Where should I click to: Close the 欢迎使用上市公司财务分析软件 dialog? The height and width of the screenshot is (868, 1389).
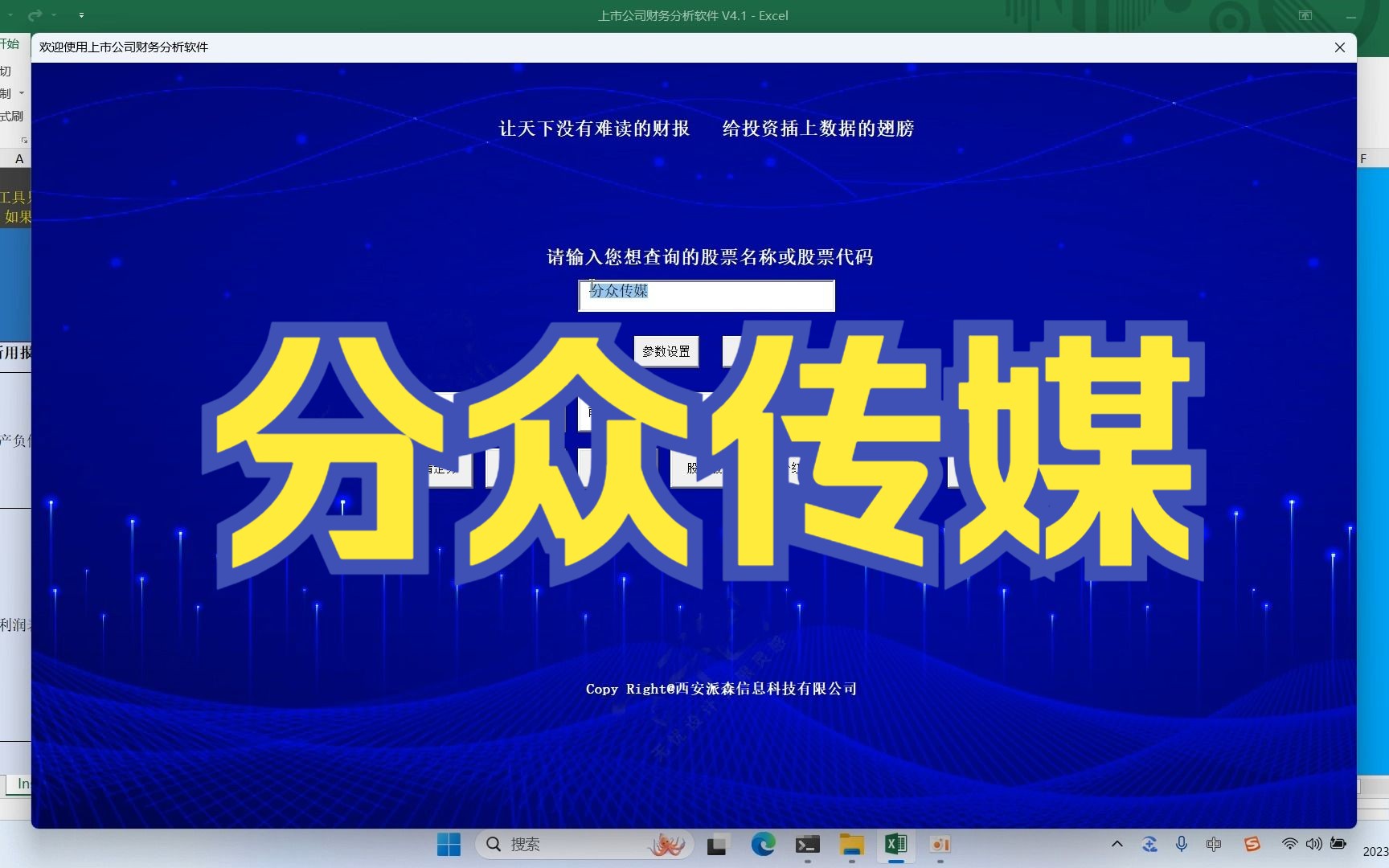1339,47
